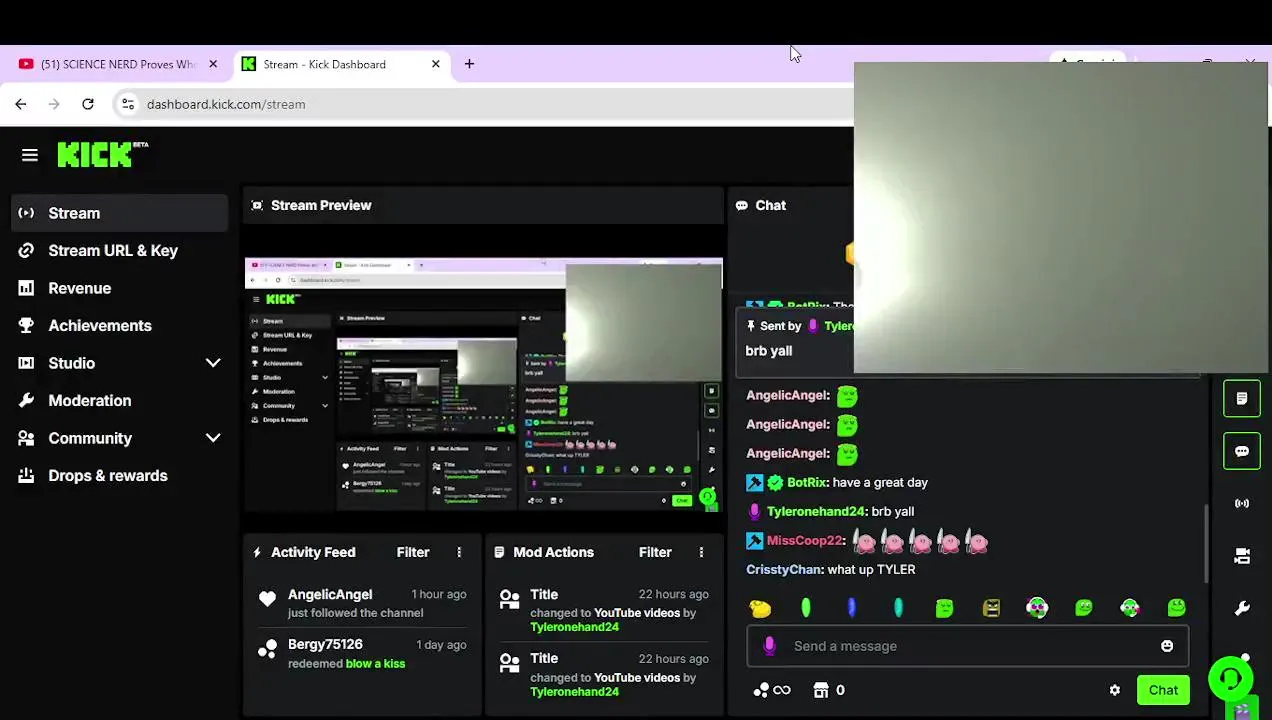1272x720 pixels.
Task: Click the Send a message field
Action: click(x=968, y=646)
